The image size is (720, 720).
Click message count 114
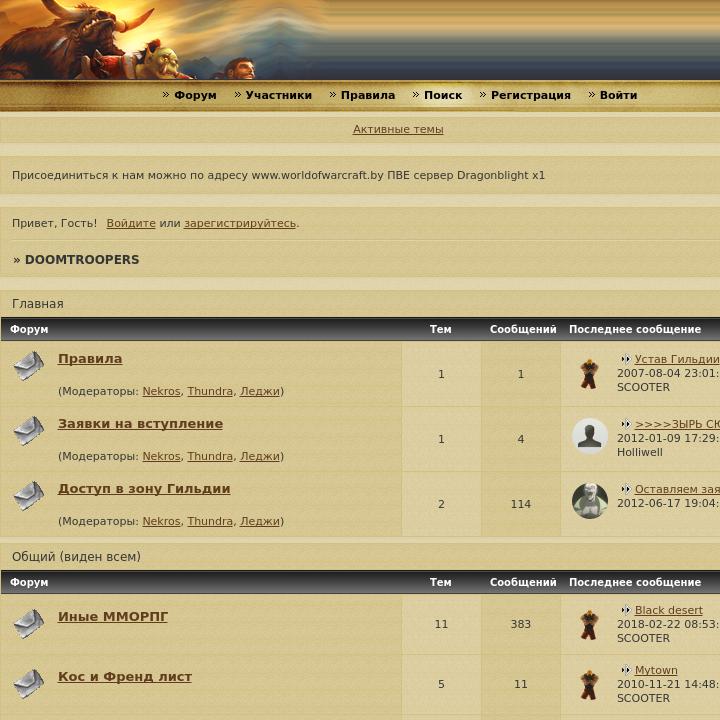[521, 504]
